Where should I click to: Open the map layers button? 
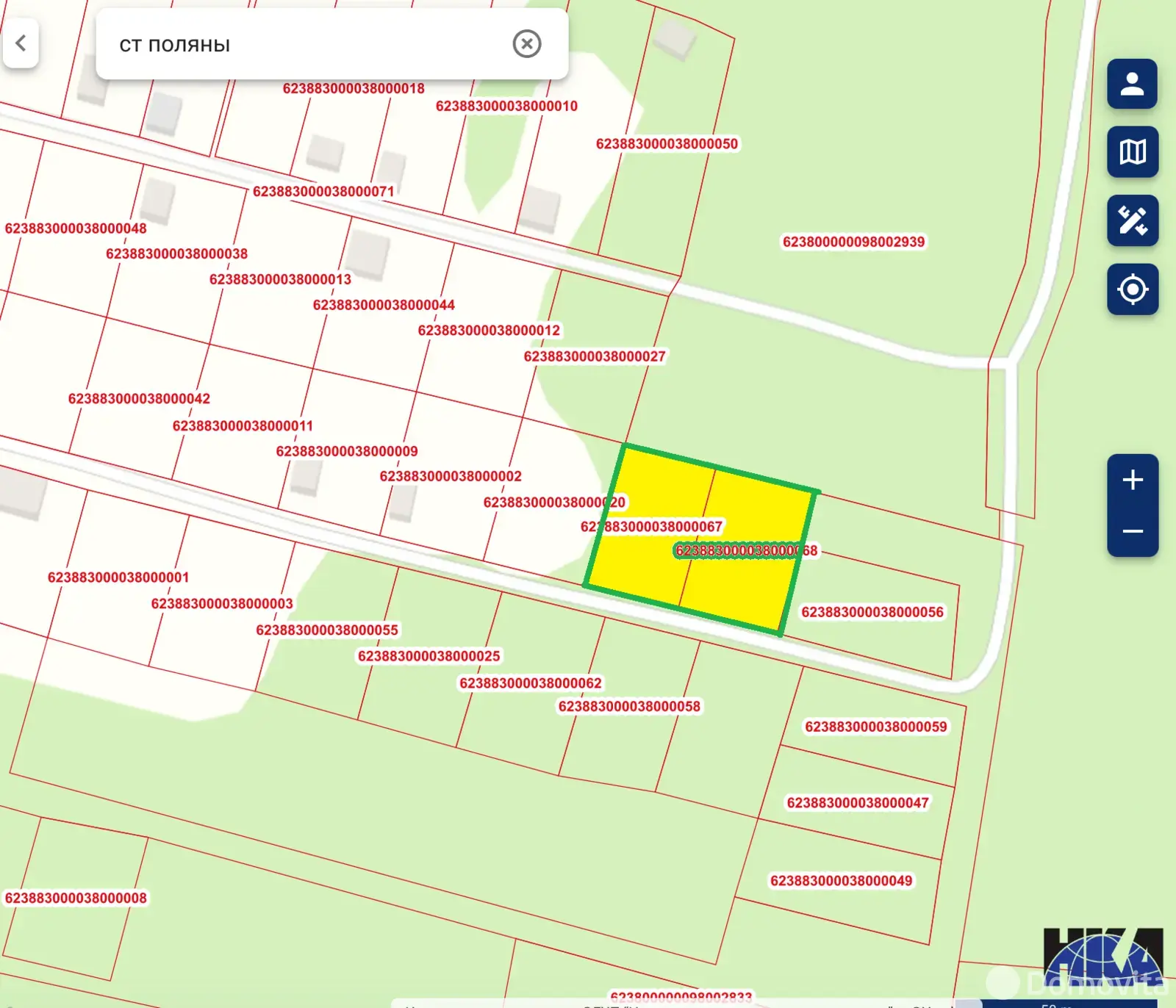(x=1132, y=152)
